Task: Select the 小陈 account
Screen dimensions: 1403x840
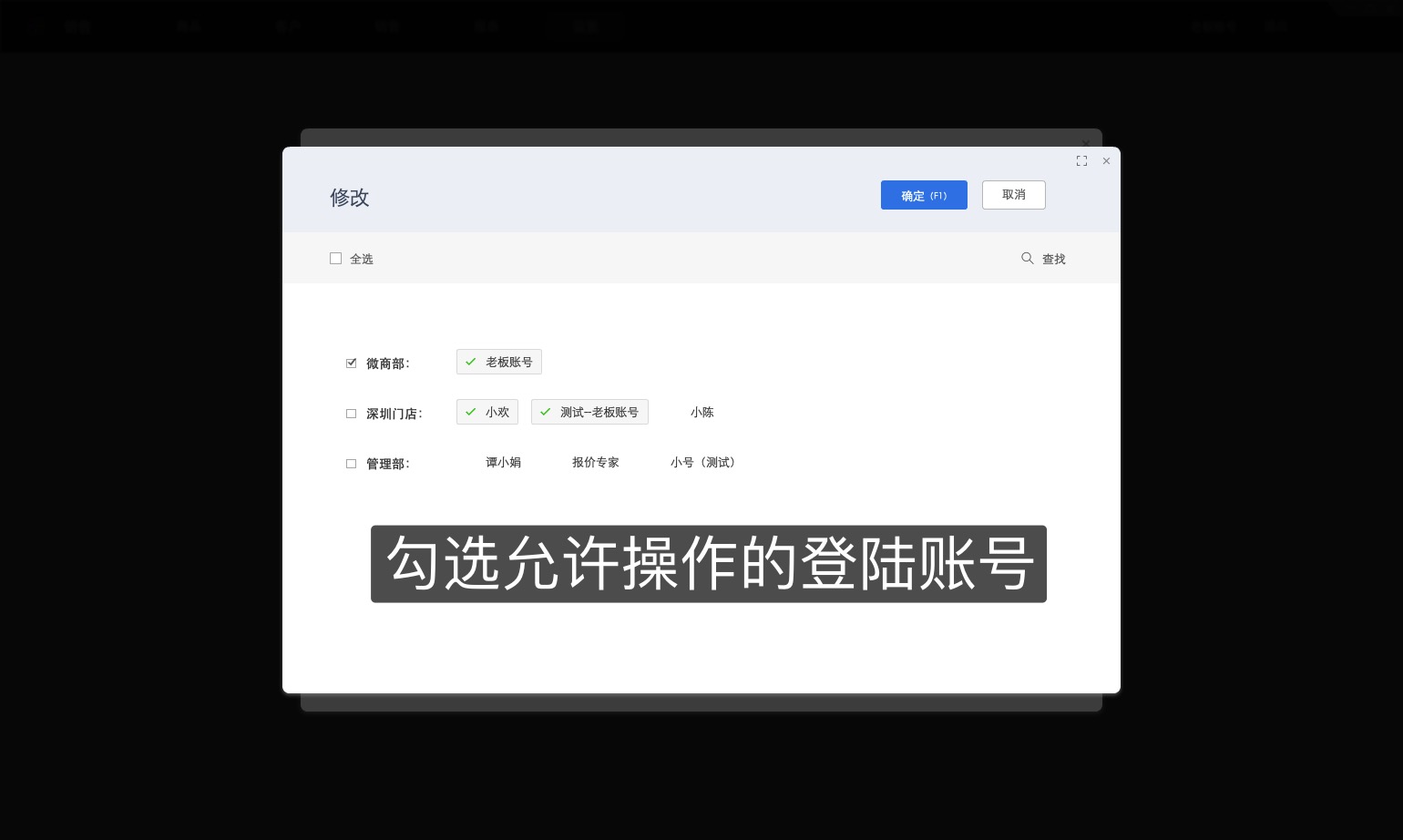Action: tap(701, 412)
